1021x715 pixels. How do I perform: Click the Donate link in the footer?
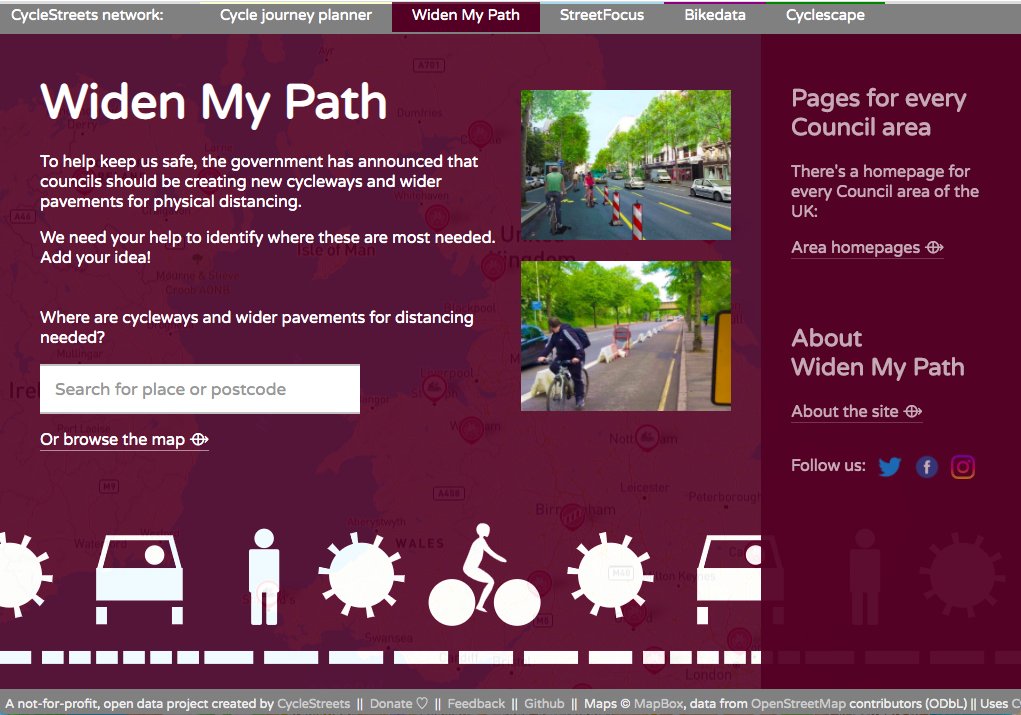point(391,703)
